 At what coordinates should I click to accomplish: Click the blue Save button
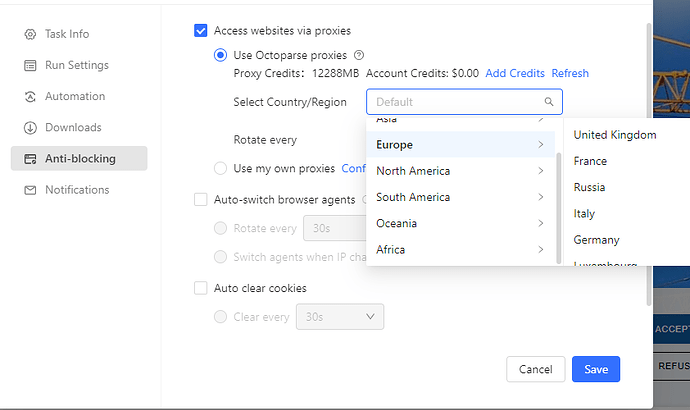pyautogui.click(x=596, y=369)
